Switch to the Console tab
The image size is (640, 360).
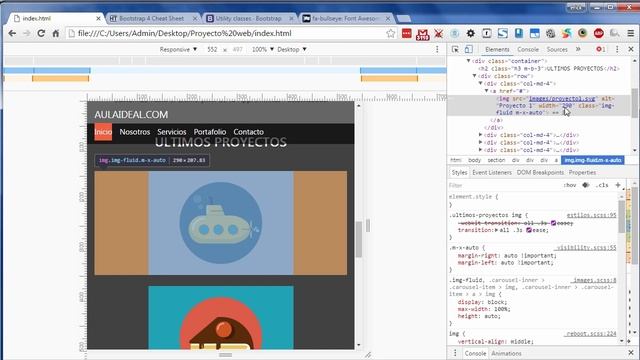click(528, 49)
